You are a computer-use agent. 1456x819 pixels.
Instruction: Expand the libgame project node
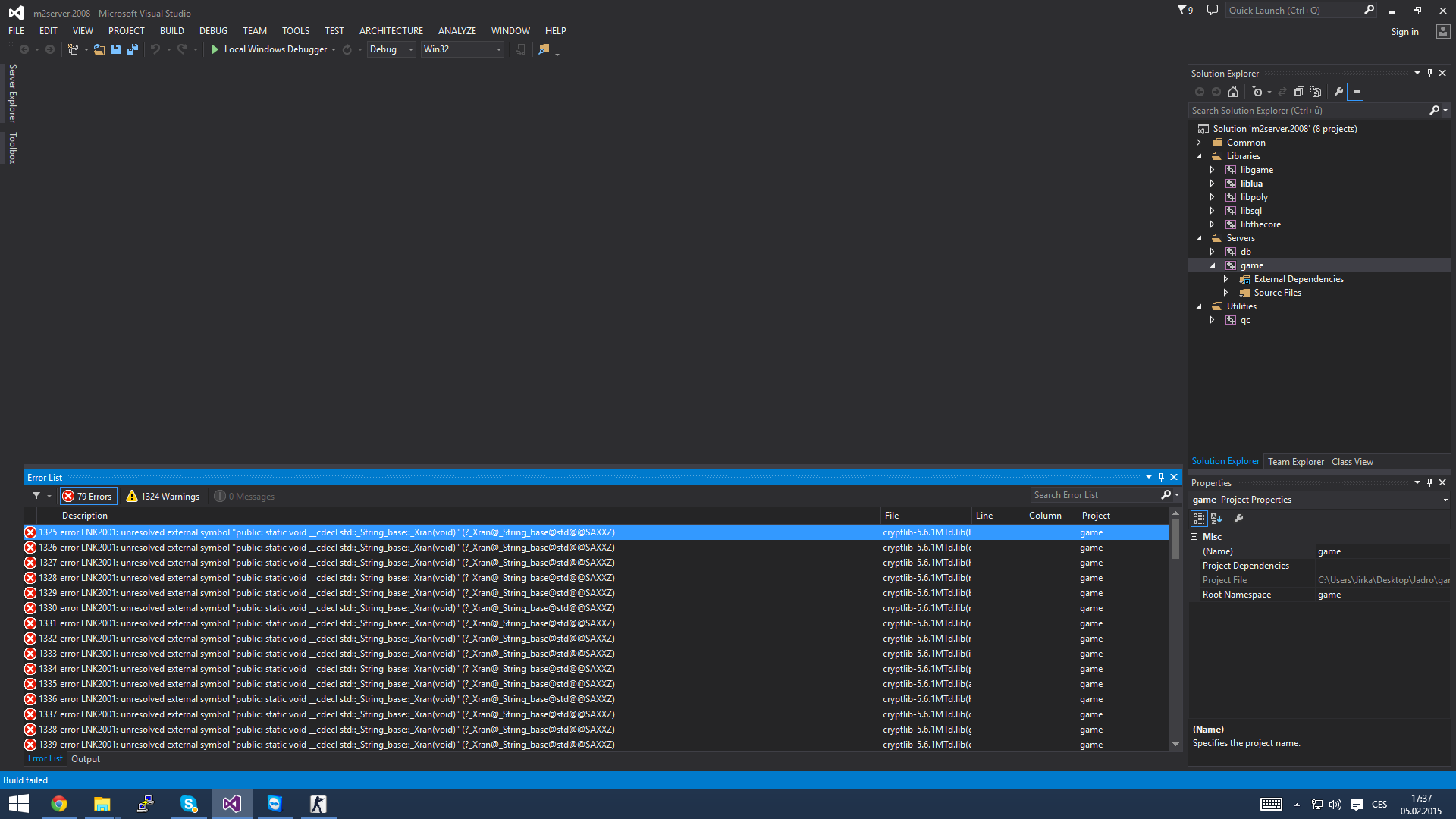(x=1213, y=170)
